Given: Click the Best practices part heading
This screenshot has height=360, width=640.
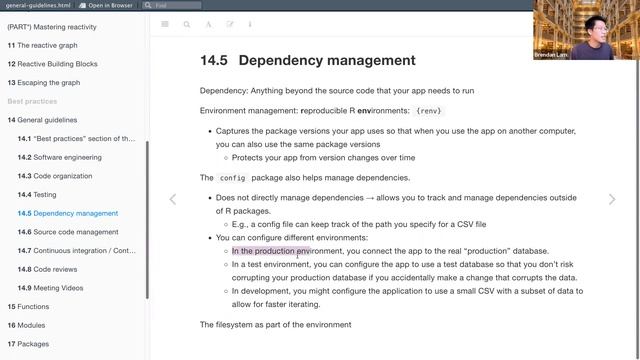Looking at the screenshot, I should [32, 101].
